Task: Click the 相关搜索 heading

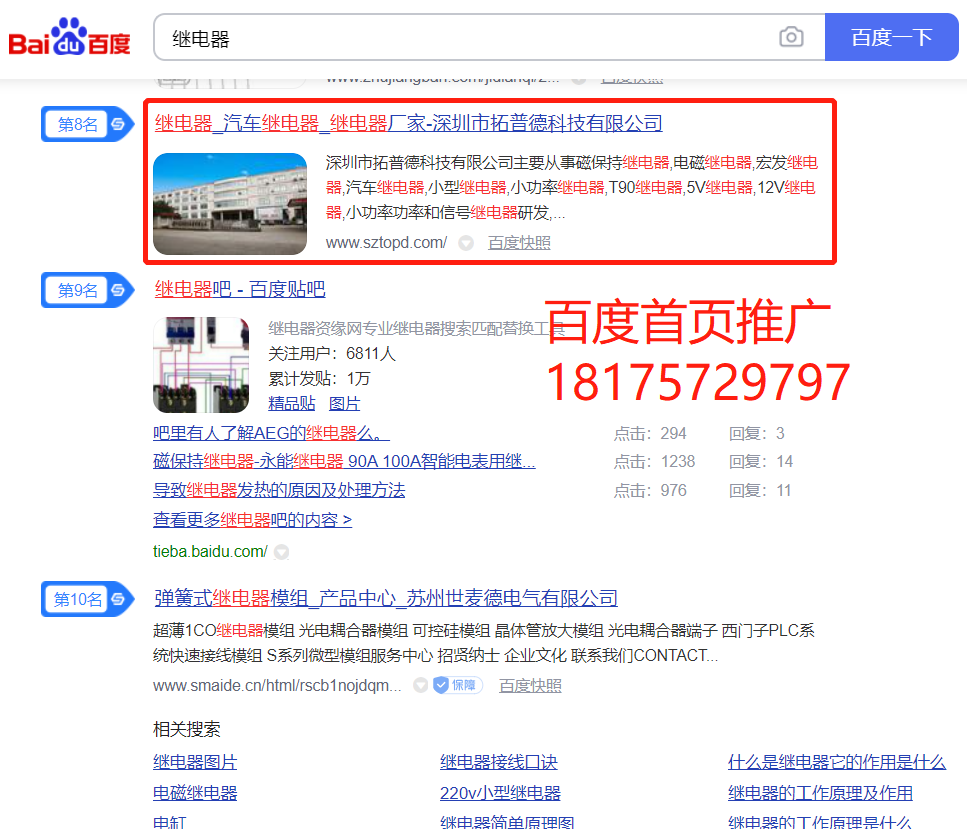Action: 187,729
